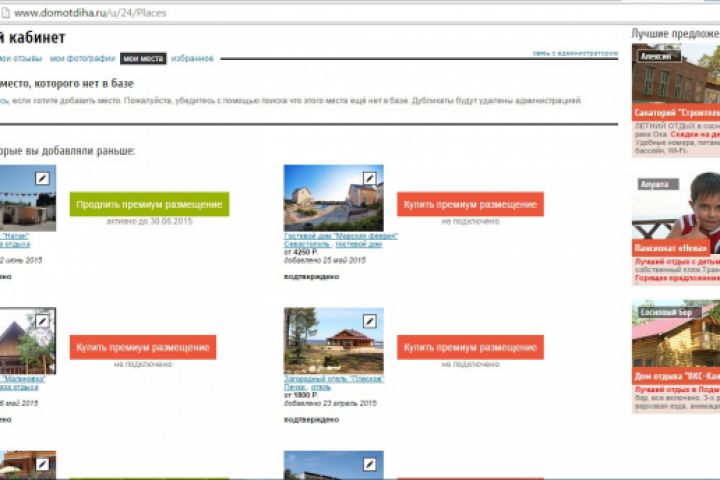
Task: Click "Купить премиум размещение" next to "Малиновка"
Action: point(143,347)
